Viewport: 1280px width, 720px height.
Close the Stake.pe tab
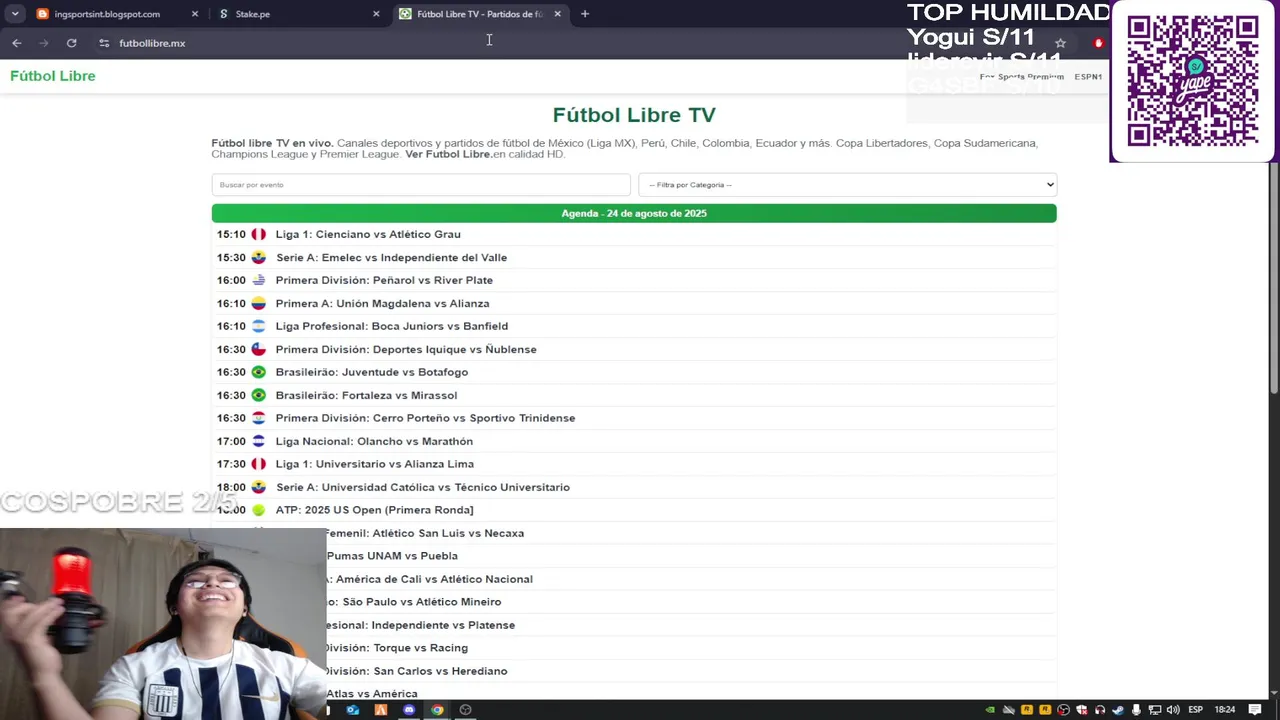376,14
